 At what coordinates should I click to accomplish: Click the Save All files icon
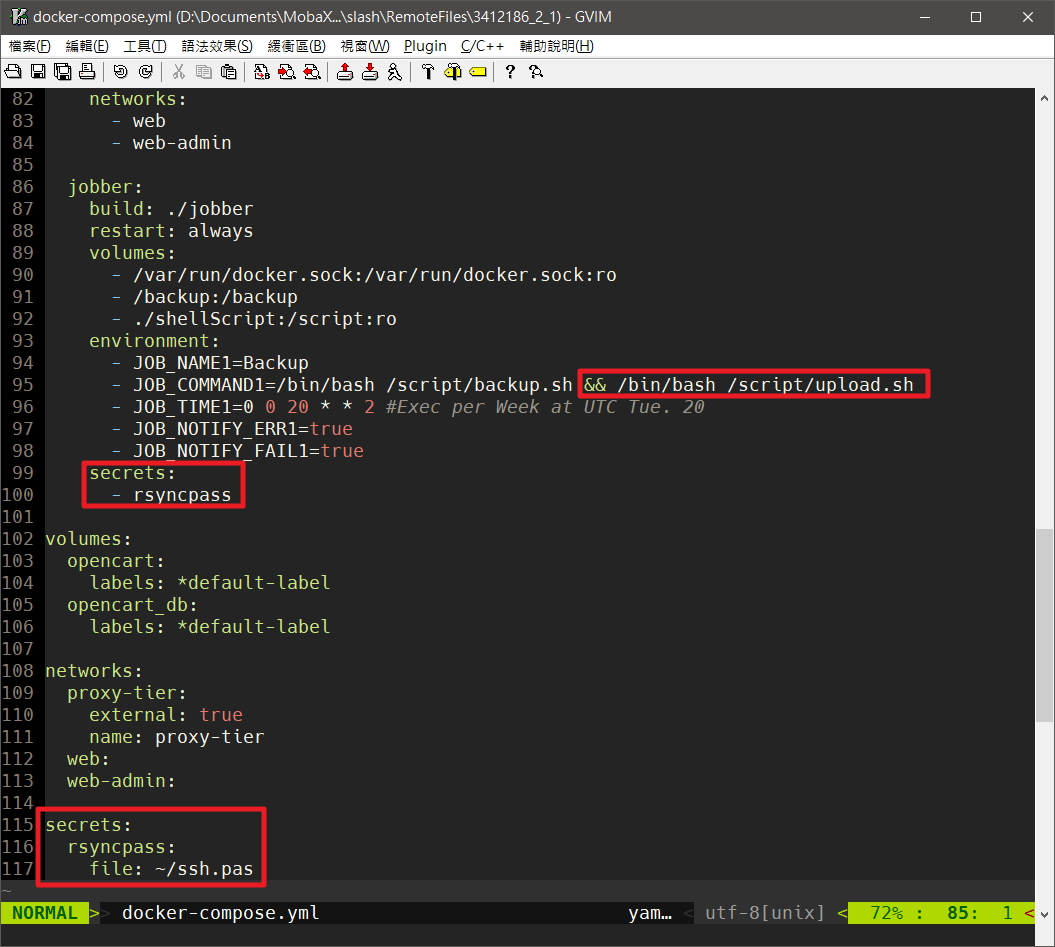tap(62, 71)
